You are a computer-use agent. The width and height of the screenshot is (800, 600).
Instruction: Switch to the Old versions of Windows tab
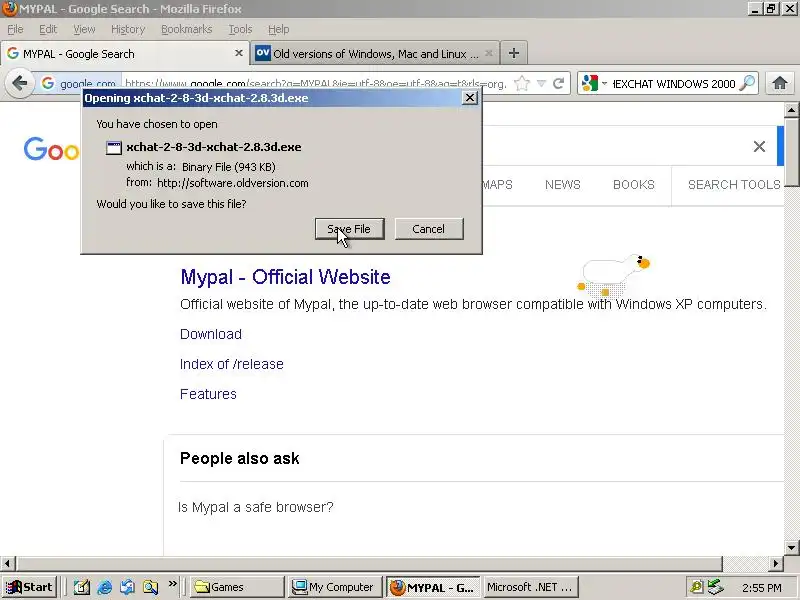(x=374, y=53)
